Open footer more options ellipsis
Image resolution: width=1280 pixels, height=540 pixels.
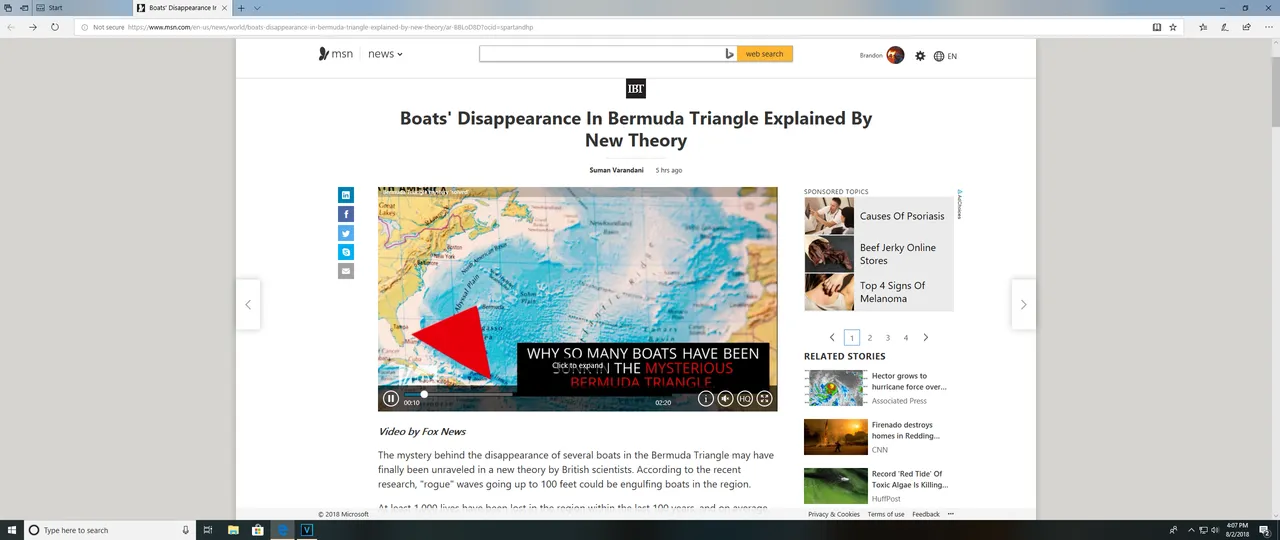point(951,514)
